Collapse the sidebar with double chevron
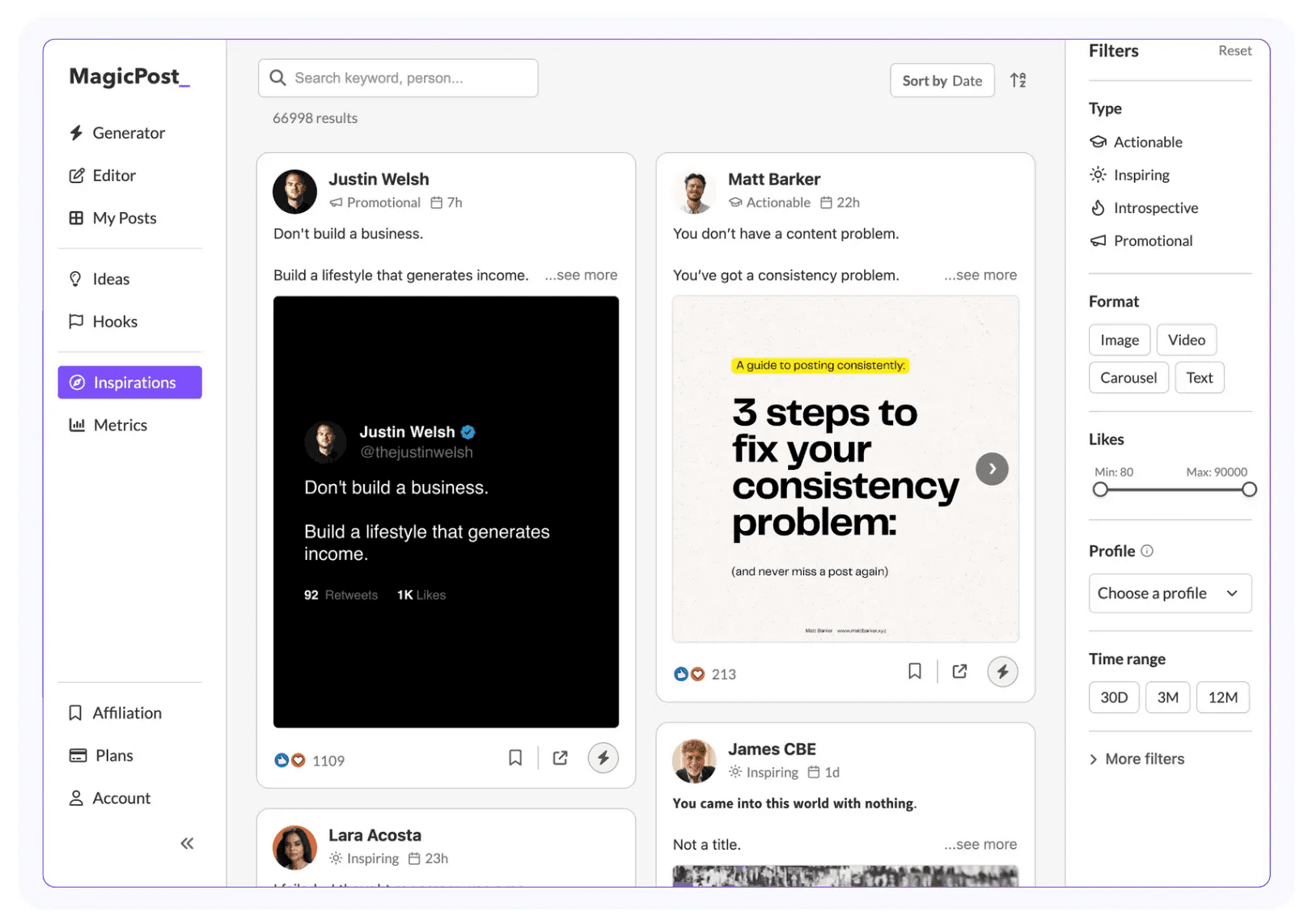This screenshot has width=1304, height=924. tap(187, 843)
